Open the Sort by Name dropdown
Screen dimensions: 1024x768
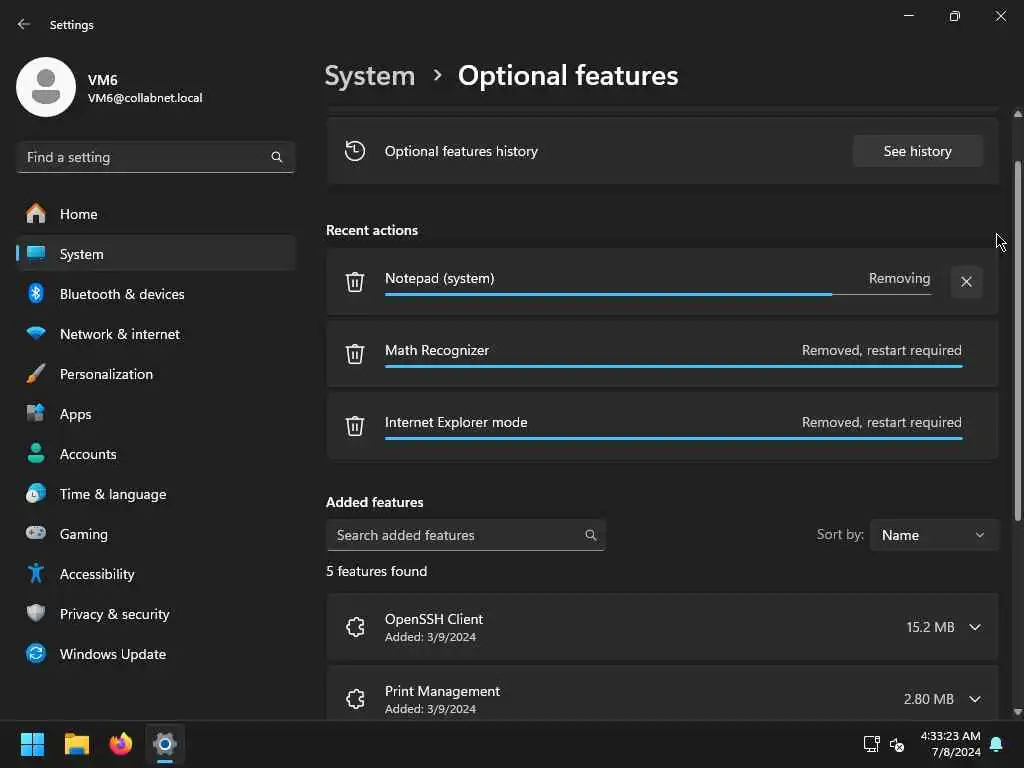coord(933,535)
